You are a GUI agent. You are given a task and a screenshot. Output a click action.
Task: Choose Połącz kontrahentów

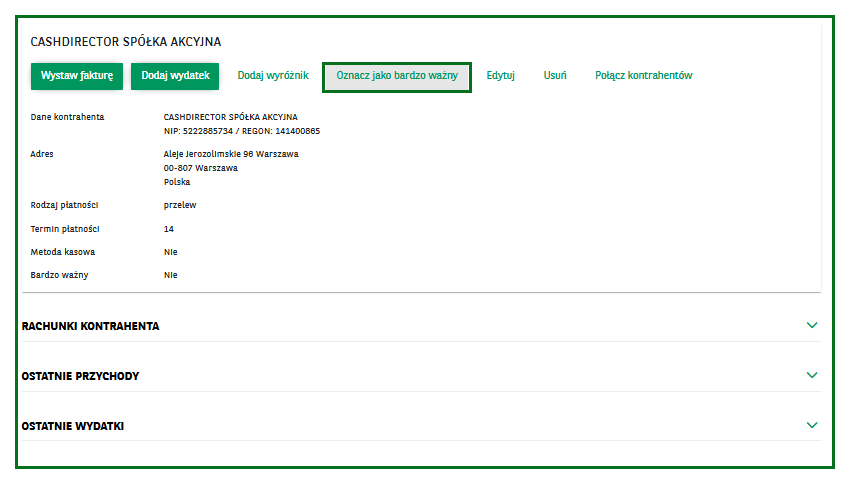tap(644, 76)
